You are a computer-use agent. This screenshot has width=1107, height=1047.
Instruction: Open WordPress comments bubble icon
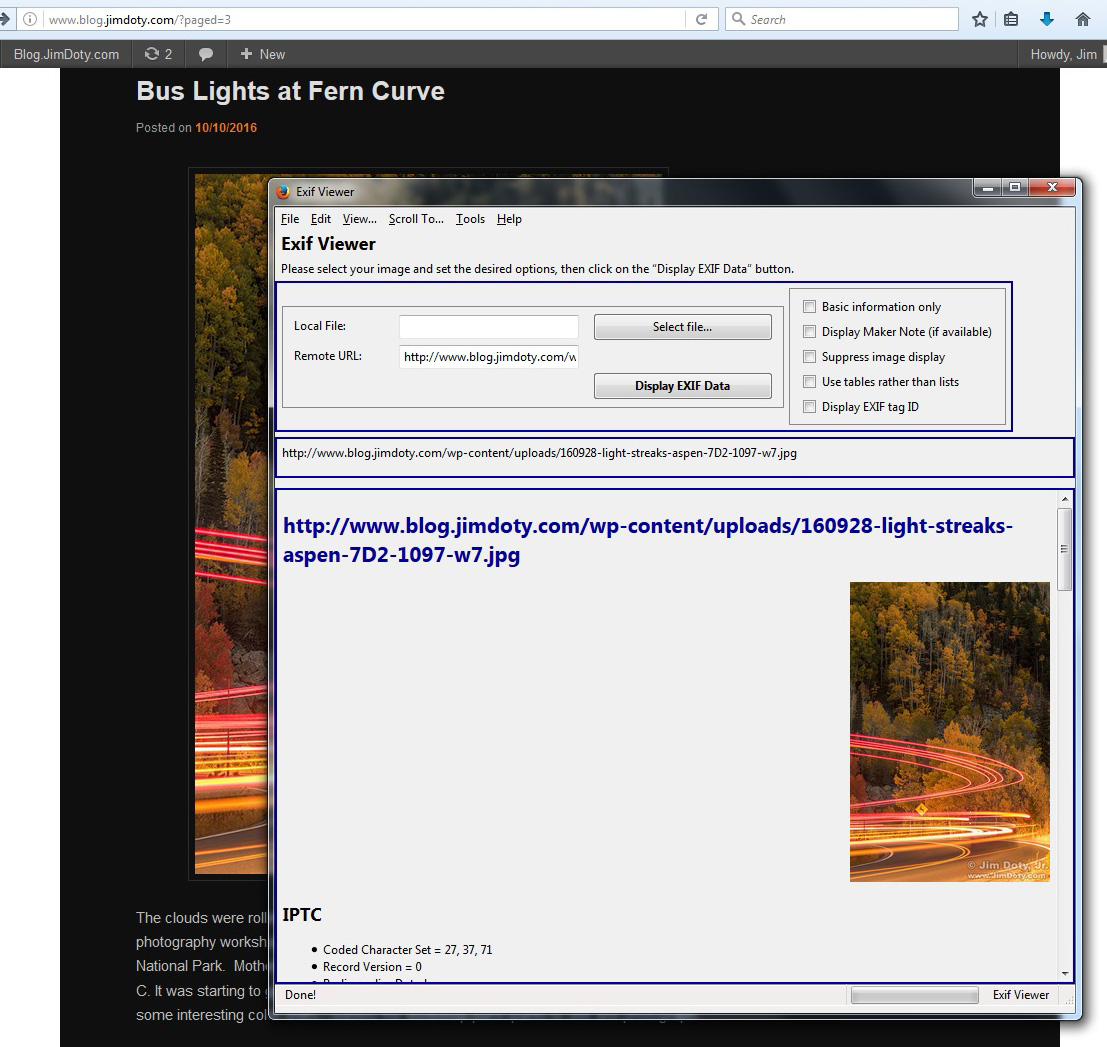[x=205, y=54]
